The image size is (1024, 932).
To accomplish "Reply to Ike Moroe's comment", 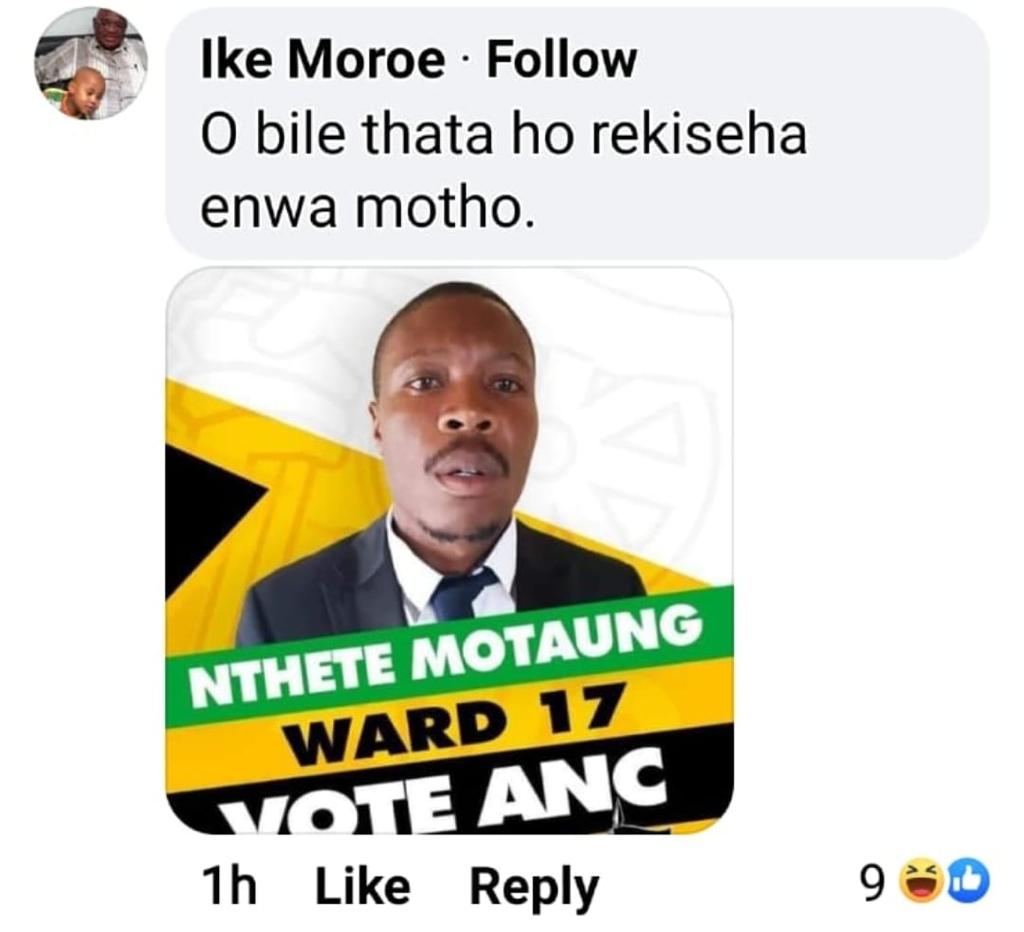I will point(534,888).
